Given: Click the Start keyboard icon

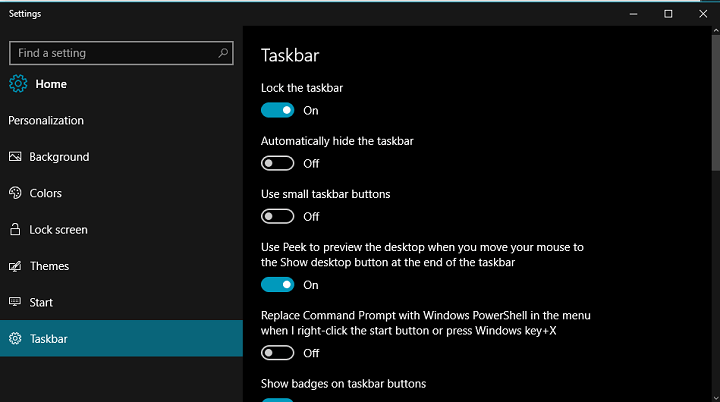Looking at the screenshot, I should 15,302.
